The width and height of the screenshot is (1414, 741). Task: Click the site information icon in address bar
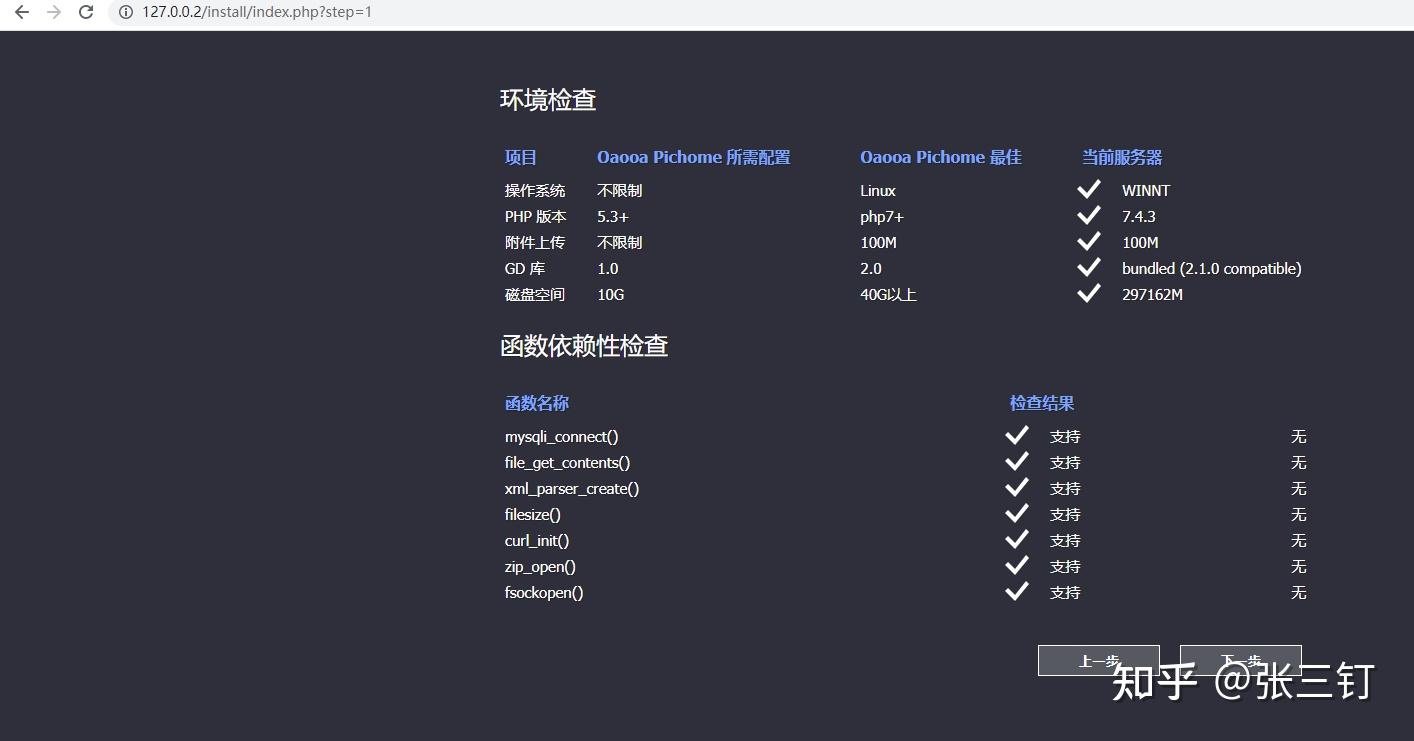tap(124, 13)
